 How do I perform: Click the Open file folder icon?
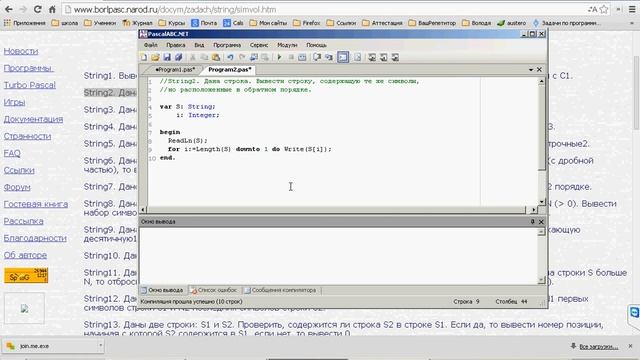(x=155, y=58)
